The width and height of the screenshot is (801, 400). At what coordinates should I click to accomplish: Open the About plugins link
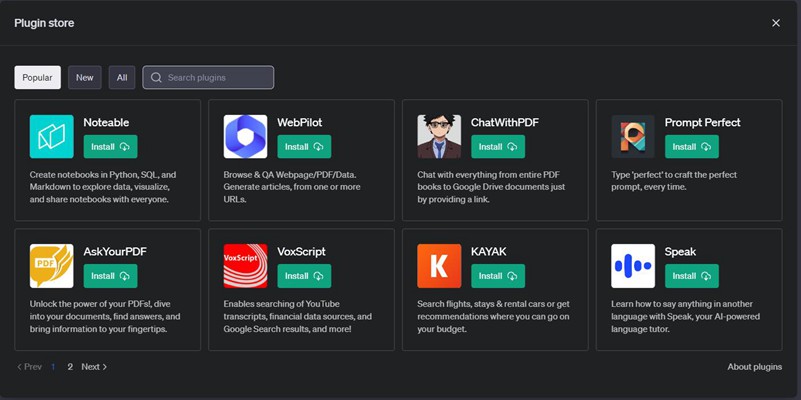[x=754, y=367]
